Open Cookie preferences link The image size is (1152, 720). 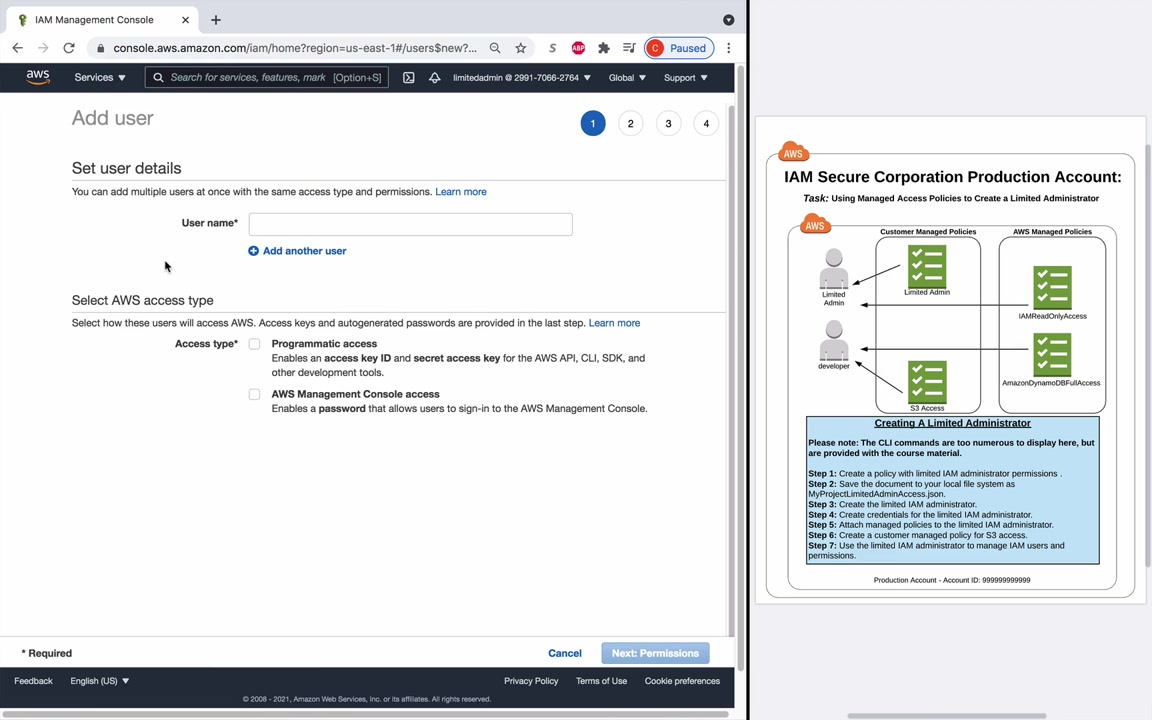pyautogui.click(x=683, y=681)
